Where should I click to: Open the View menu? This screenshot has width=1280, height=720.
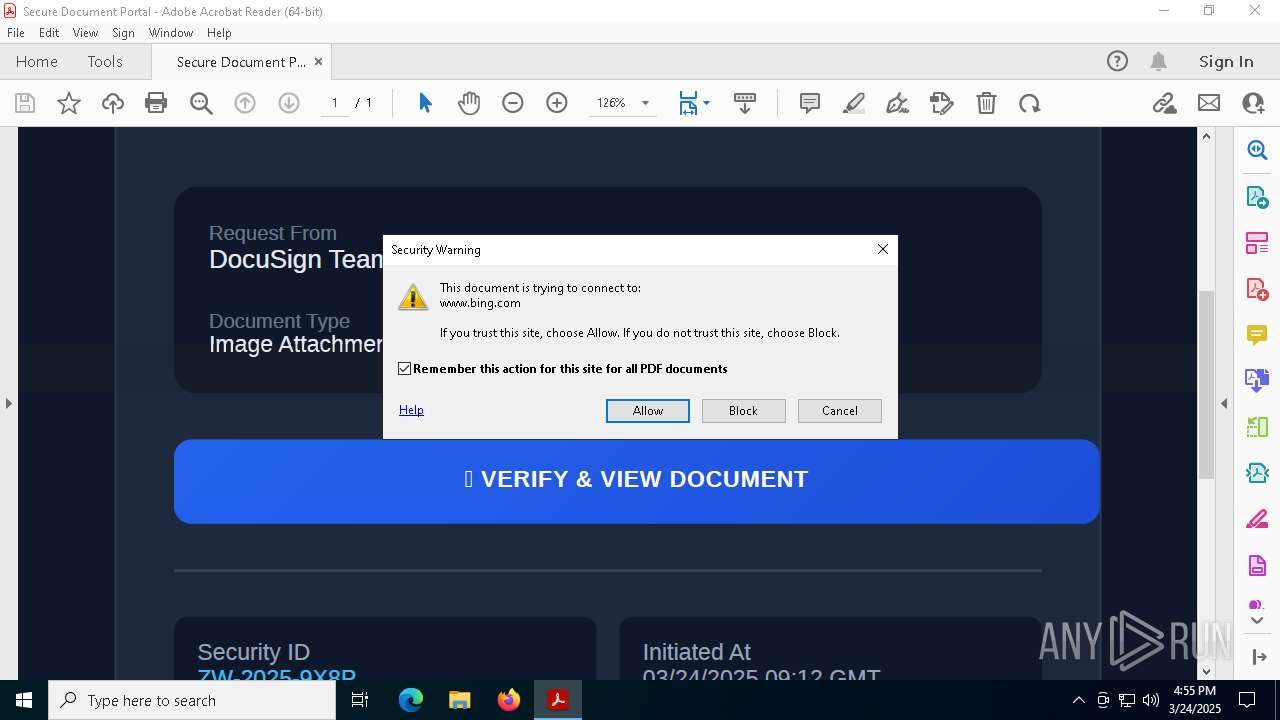point(86,33)
